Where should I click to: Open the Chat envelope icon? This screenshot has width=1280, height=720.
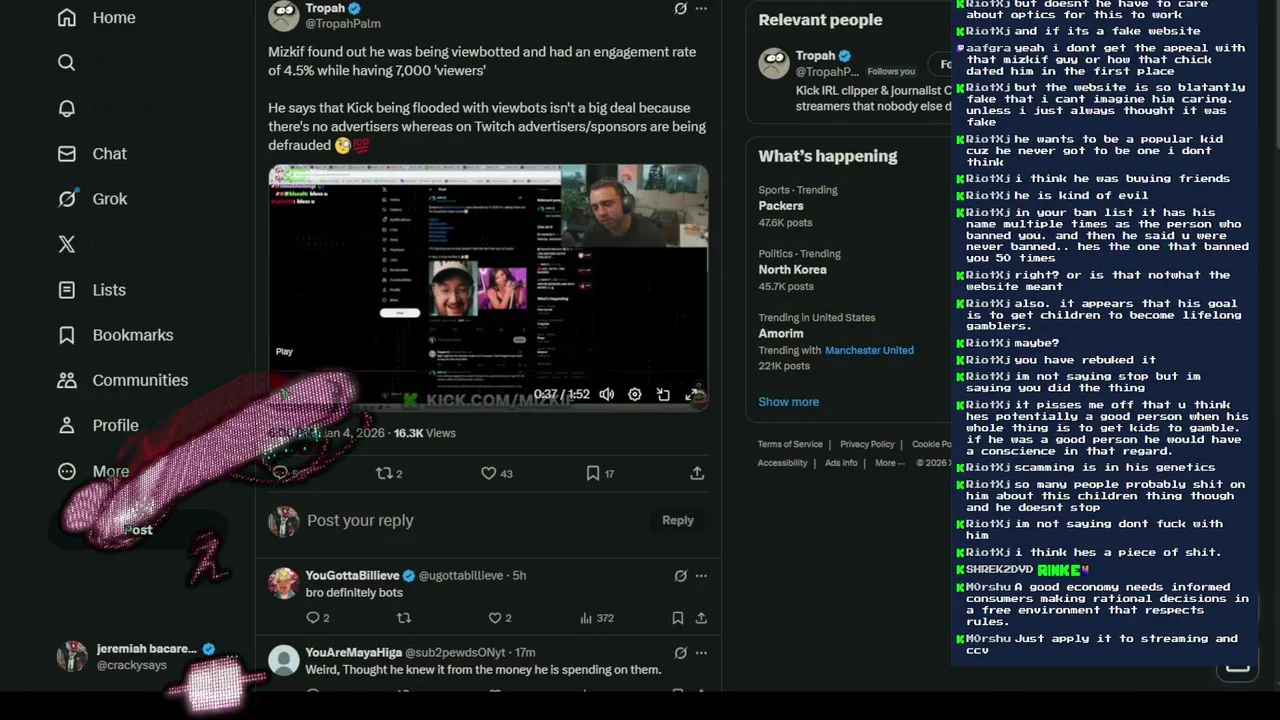point(67,153)
